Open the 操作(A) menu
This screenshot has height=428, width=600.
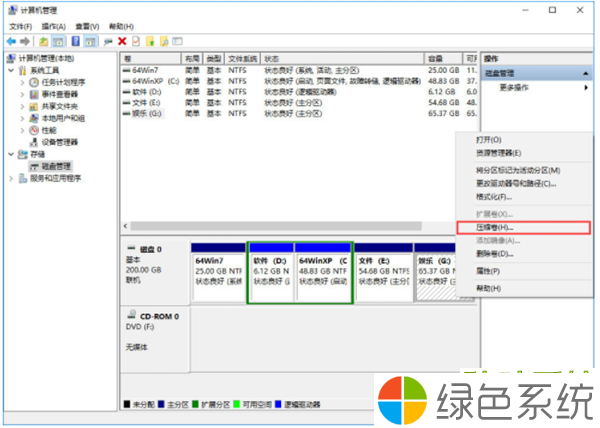click(54, 26)
